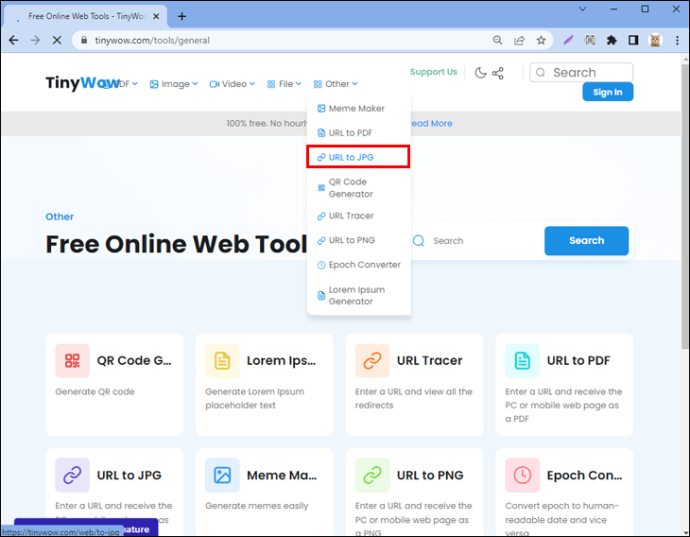This screenshot has width=690, height=537.
Task: Click the Support Us link
Action: tap(433, 72)
